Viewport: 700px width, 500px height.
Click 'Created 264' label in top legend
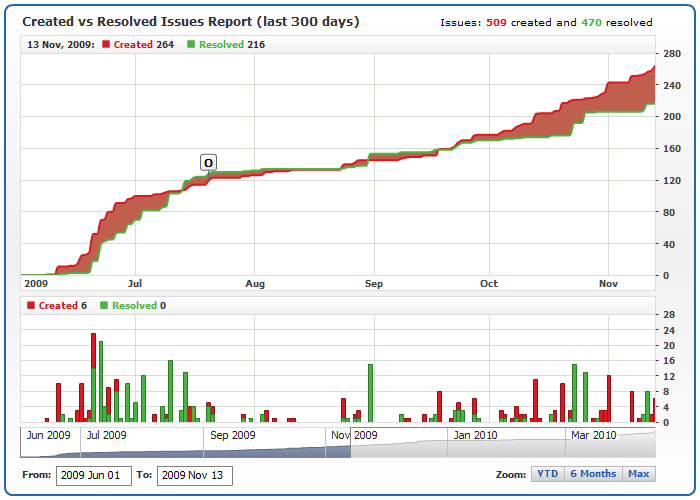(x=144, y=45)
